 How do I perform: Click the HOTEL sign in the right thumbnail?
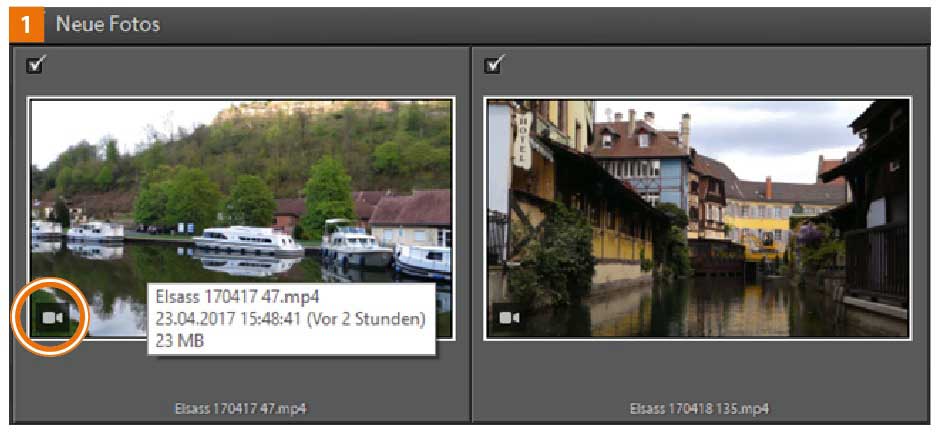(x=522, y=140)
